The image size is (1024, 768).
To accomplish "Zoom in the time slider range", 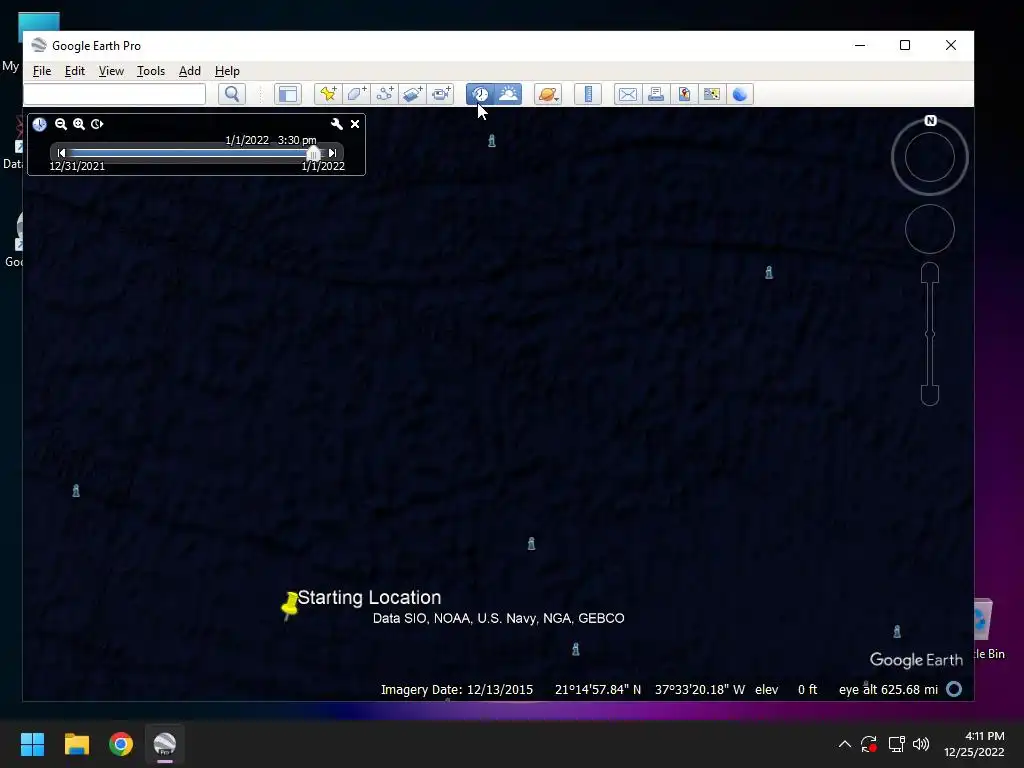I will coord(79,124).
